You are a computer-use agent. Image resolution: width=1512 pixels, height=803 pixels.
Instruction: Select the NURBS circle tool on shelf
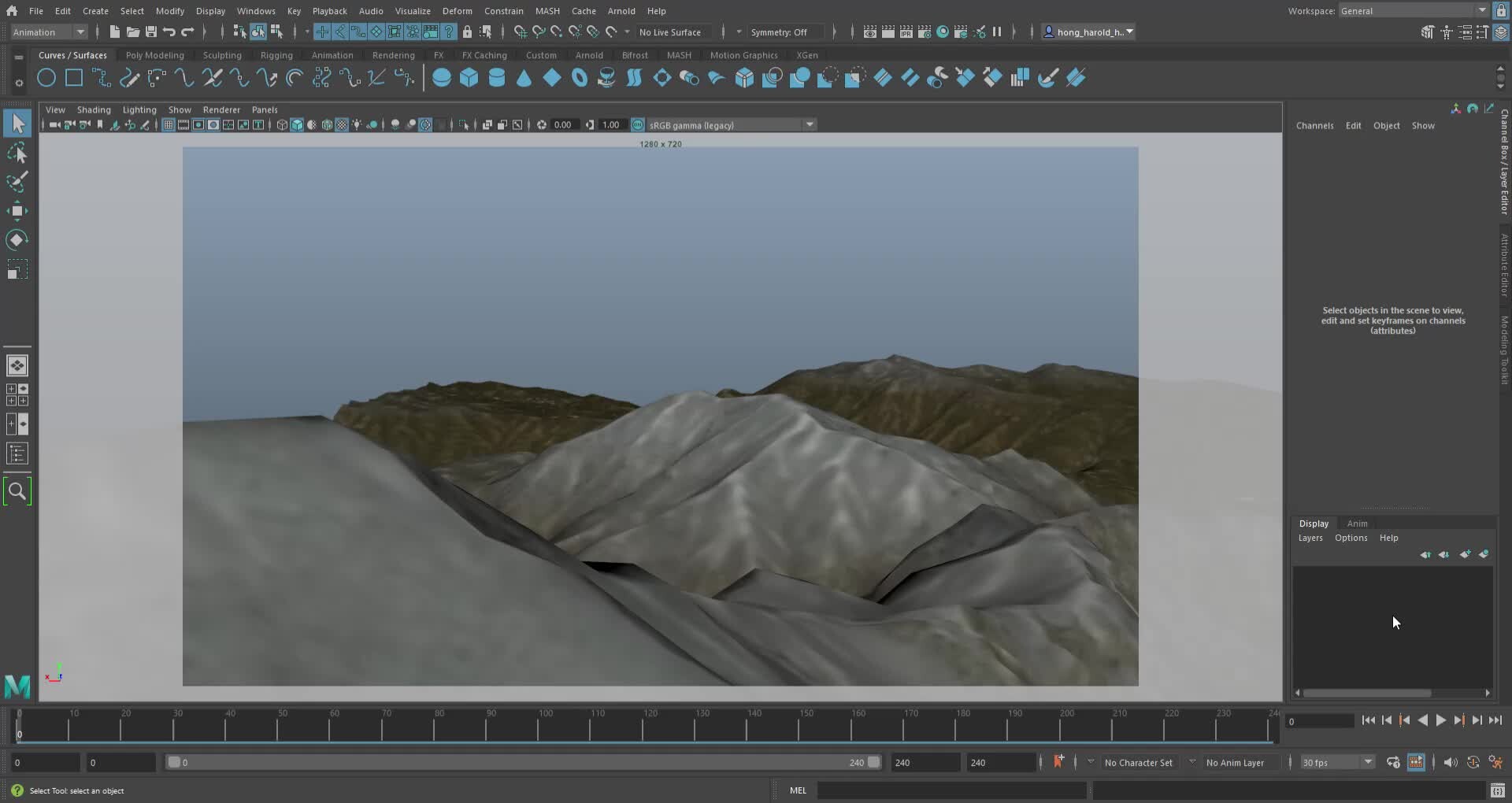pos(46,78)
